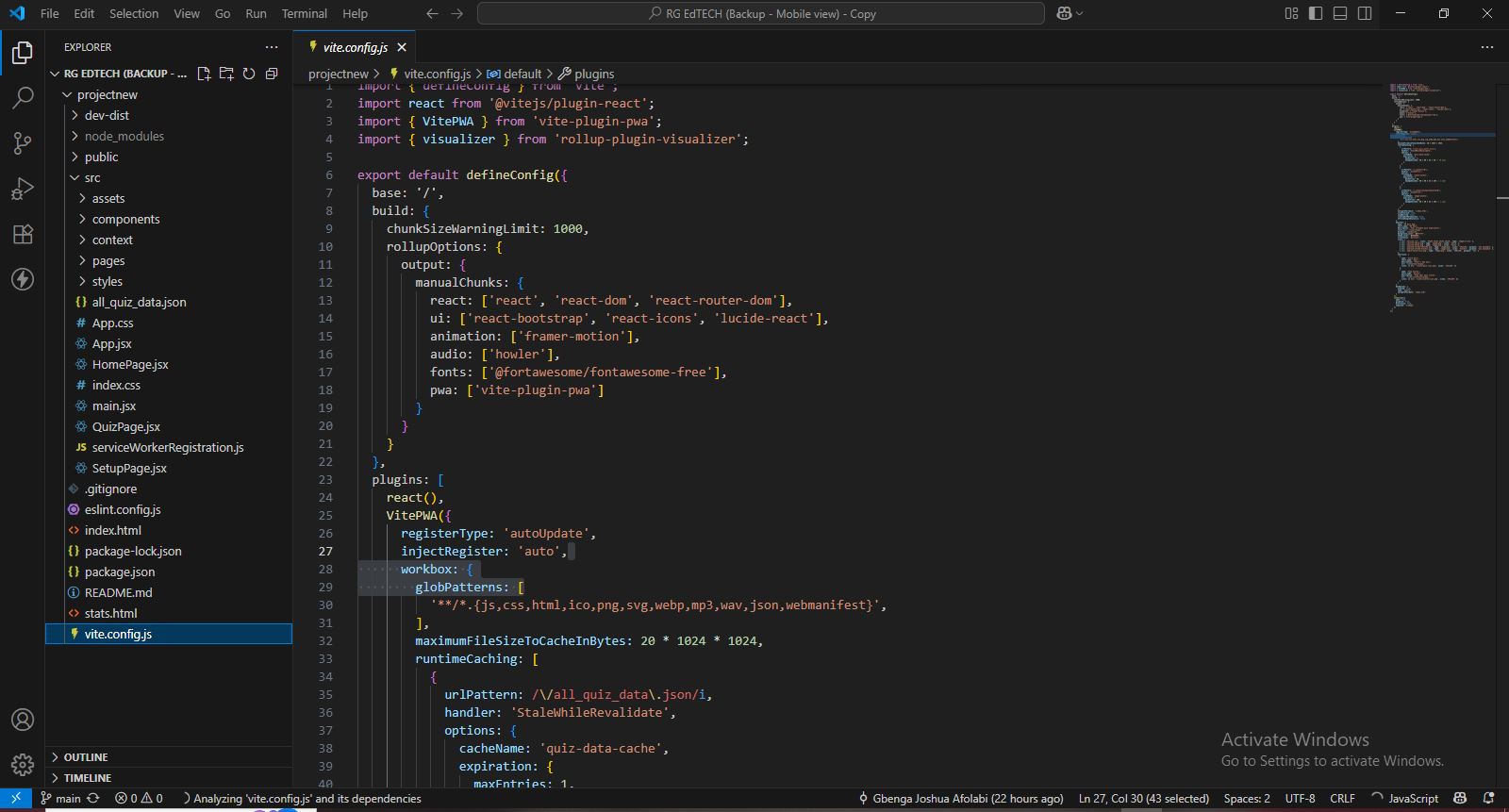Click the Refresh Explorer icon

[x=249, y=74]
